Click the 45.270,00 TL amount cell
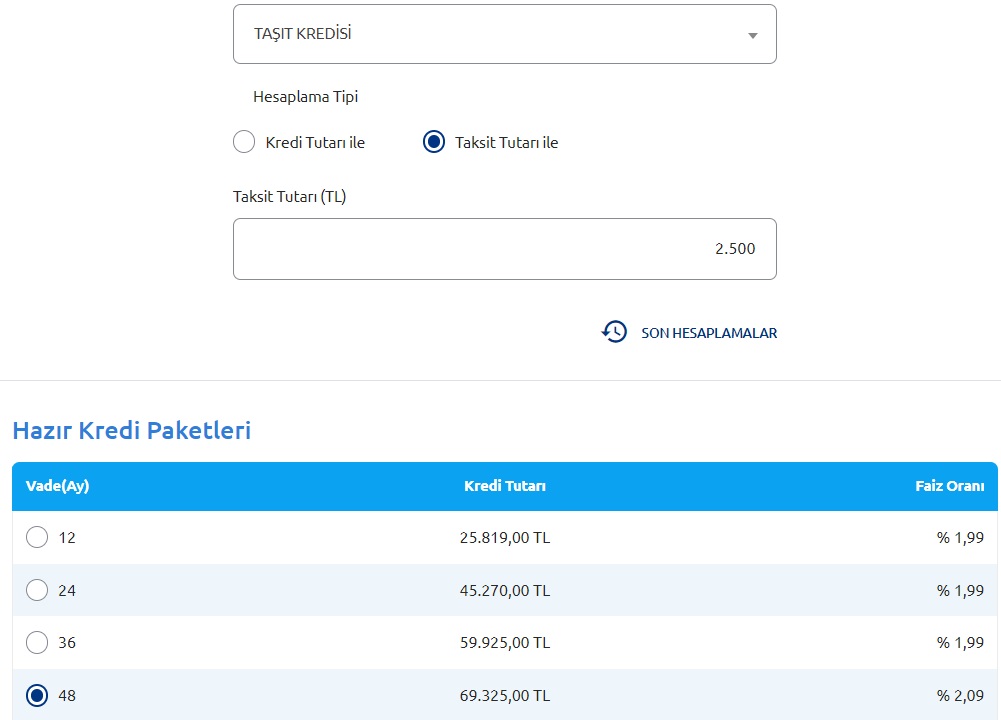Image resolution: width=1001 pixels, height=720 pixels. [504, 590]
